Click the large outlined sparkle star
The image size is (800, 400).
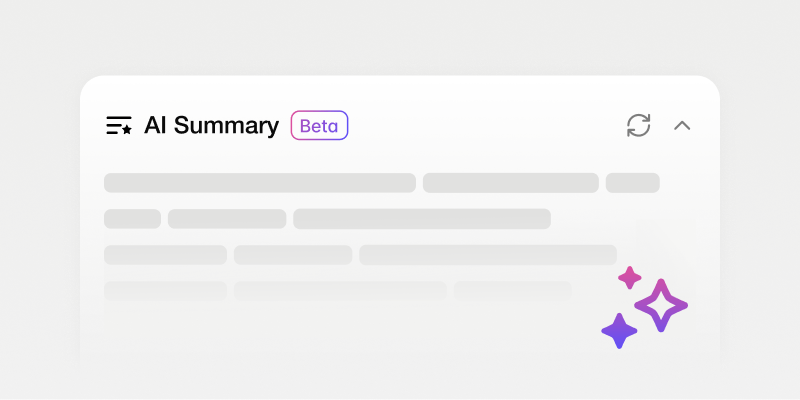tap(661, 305)
